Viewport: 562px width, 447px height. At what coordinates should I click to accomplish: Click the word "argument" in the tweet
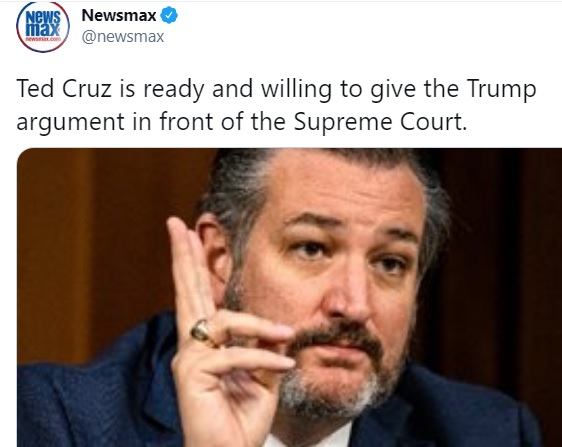70,123
